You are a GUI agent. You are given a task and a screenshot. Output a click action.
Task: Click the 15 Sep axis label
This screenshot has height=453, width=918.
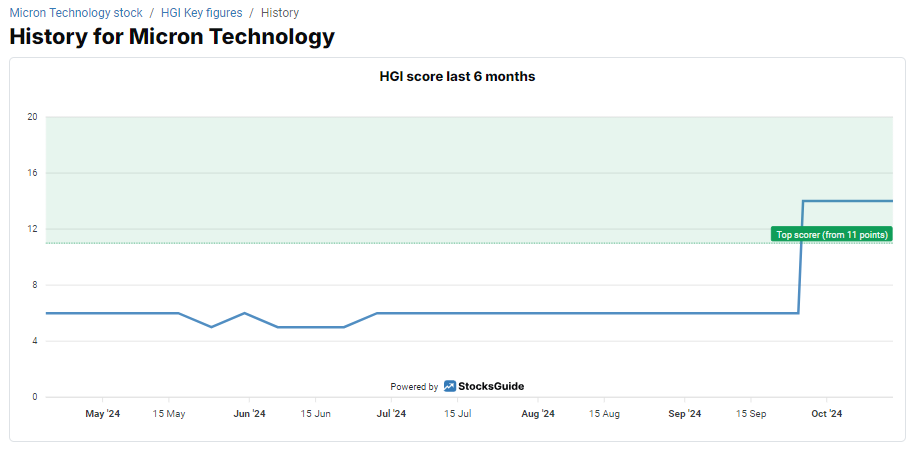click(x=751, y=414)
